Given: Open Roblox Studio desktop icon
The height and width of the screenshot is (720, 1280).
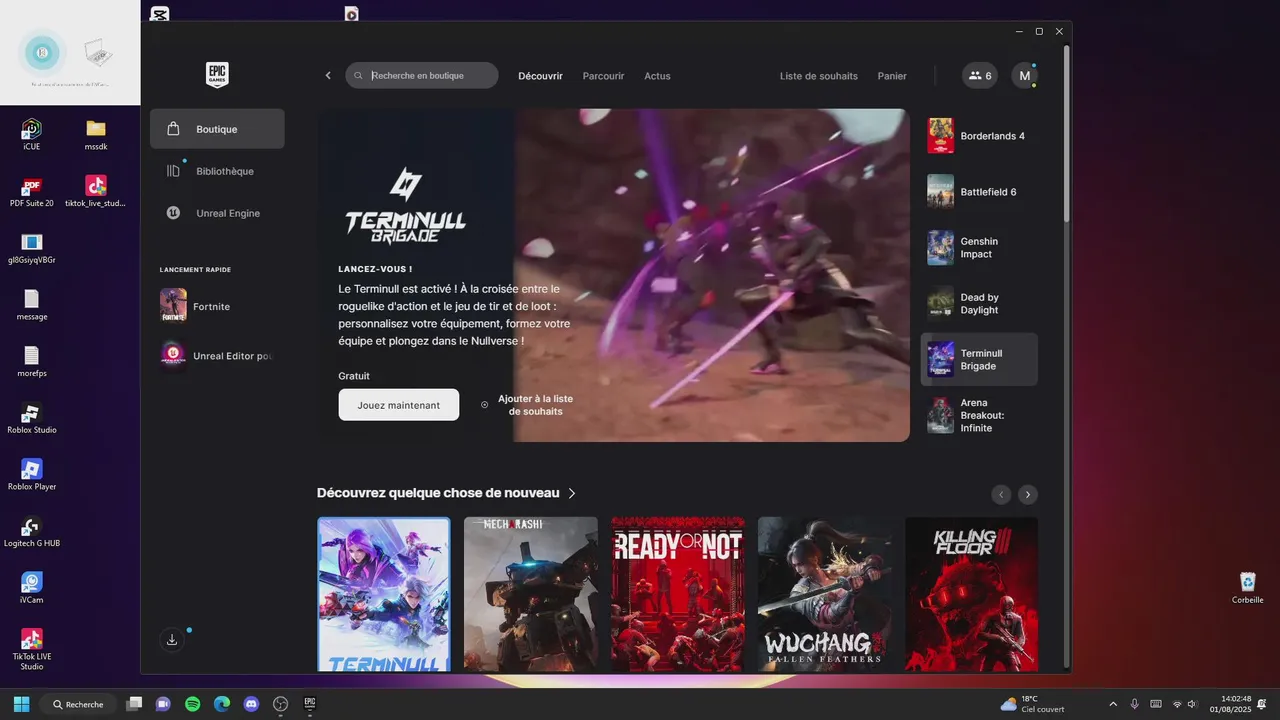Looking at the screenshot, I should [x=32, y=419].
